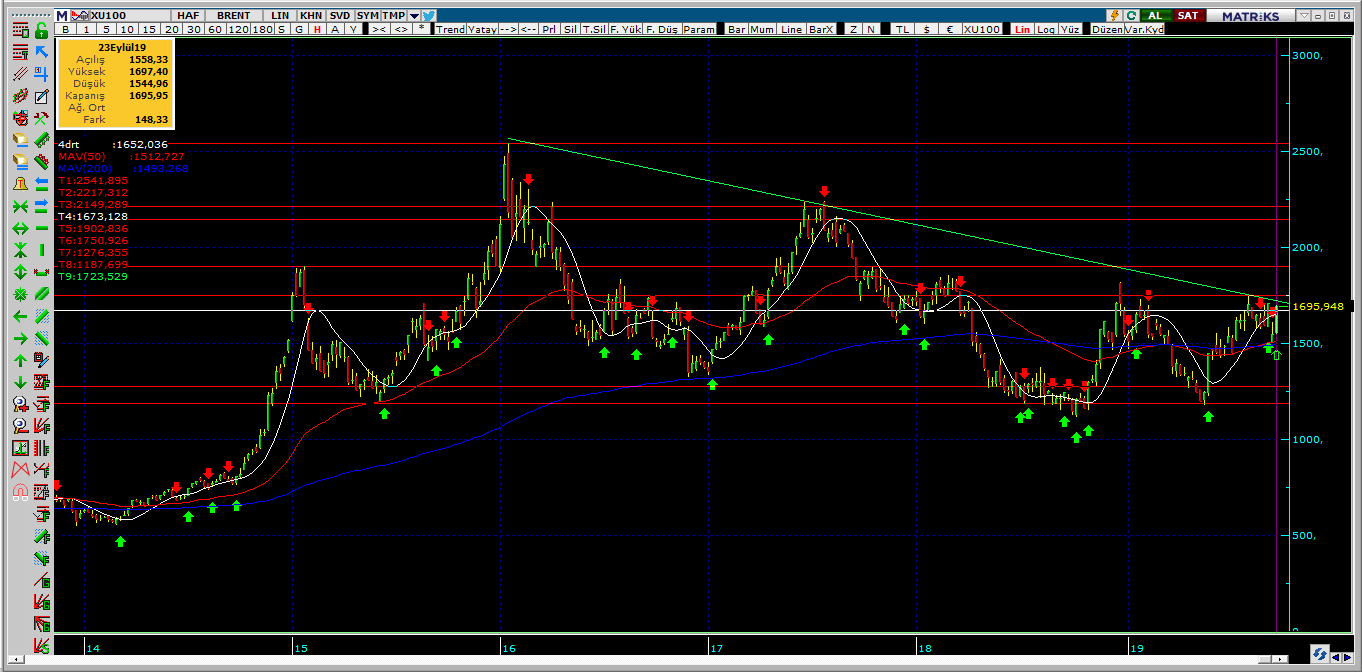The width and height of the screenshot is (1362, 672).
Task: Click the green refresh icon
Action: pos(1130,15)
